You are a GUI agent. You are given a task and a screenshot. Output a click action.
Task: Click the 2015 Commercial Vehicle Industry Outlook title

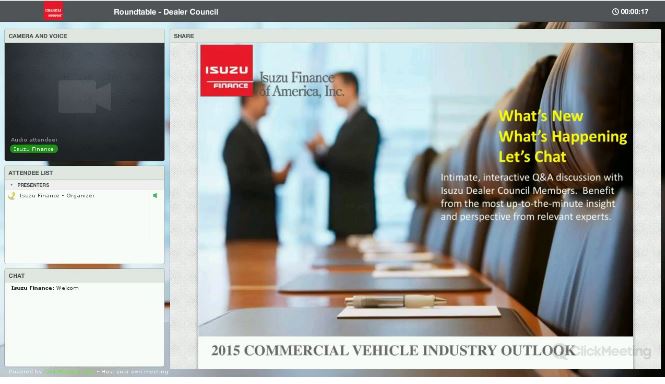pos(393,350)
